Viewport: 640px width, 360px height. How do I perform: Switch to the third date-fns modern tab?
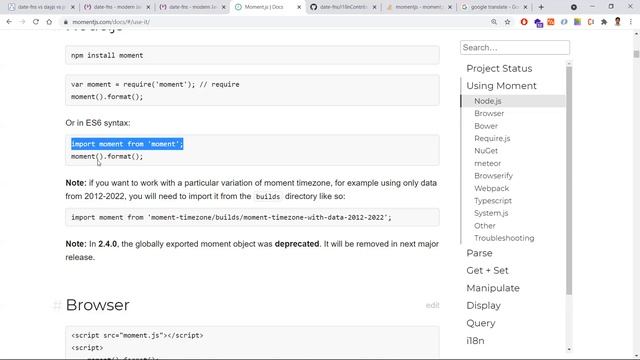[x=192, y=7]
